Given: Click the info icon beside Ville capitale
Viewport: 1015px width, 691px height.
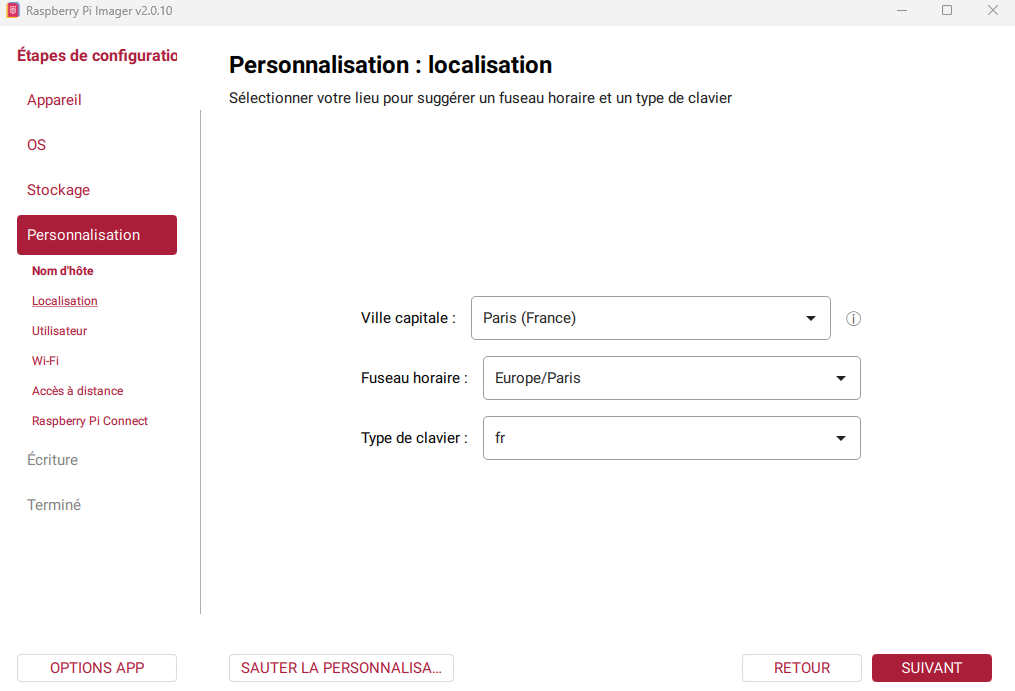Looking at the screenshot, I should coord(853,319).
